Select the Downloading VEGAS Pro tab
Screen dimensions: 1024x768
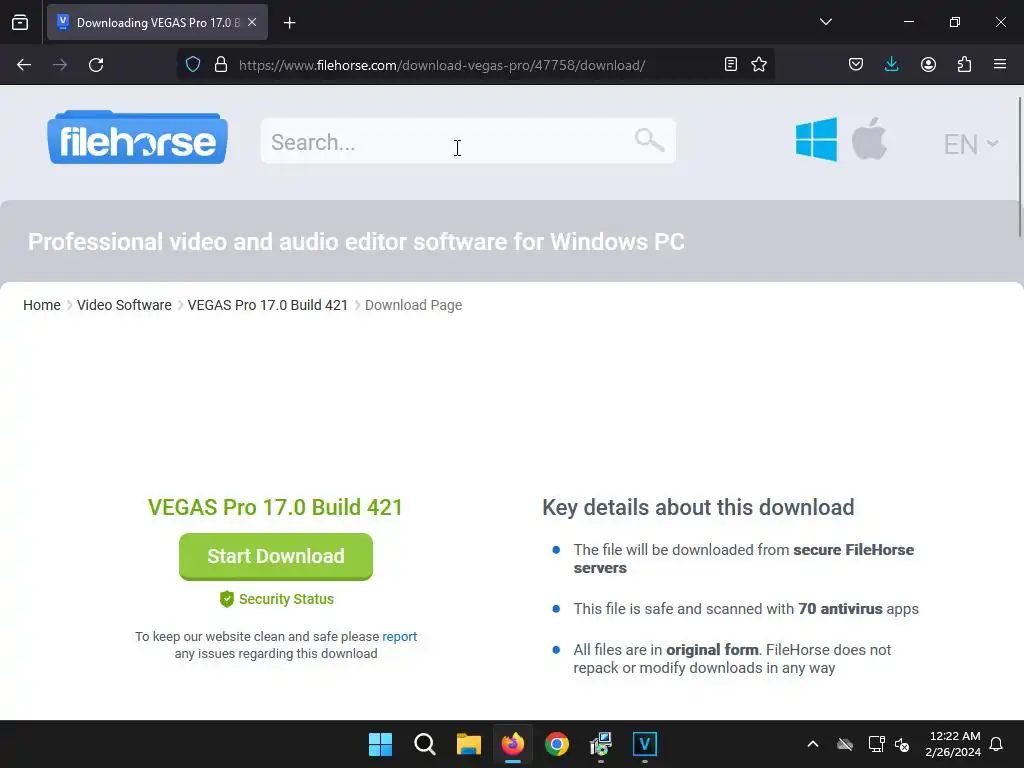pyautogui.click(x=157, y=23)
